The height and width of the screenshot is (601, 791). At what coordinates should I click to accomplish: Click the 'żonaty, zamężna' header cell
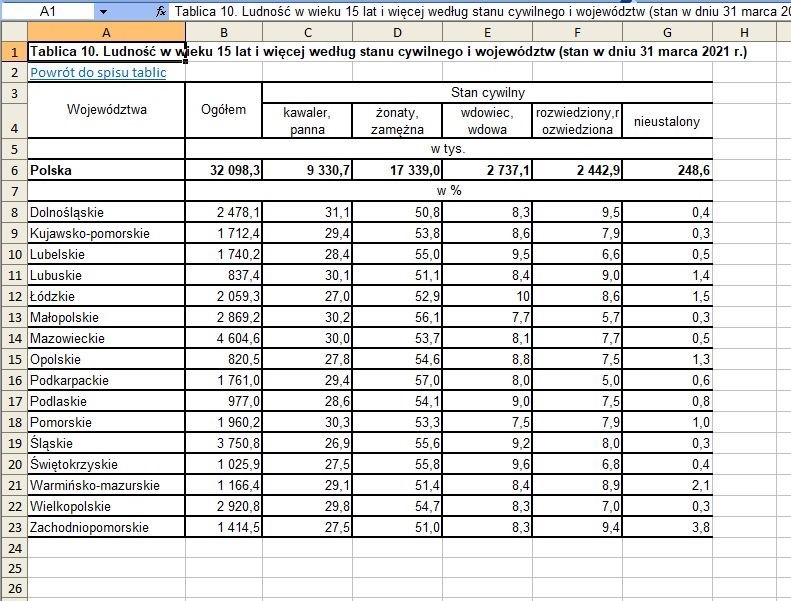[x=397, y=121]
